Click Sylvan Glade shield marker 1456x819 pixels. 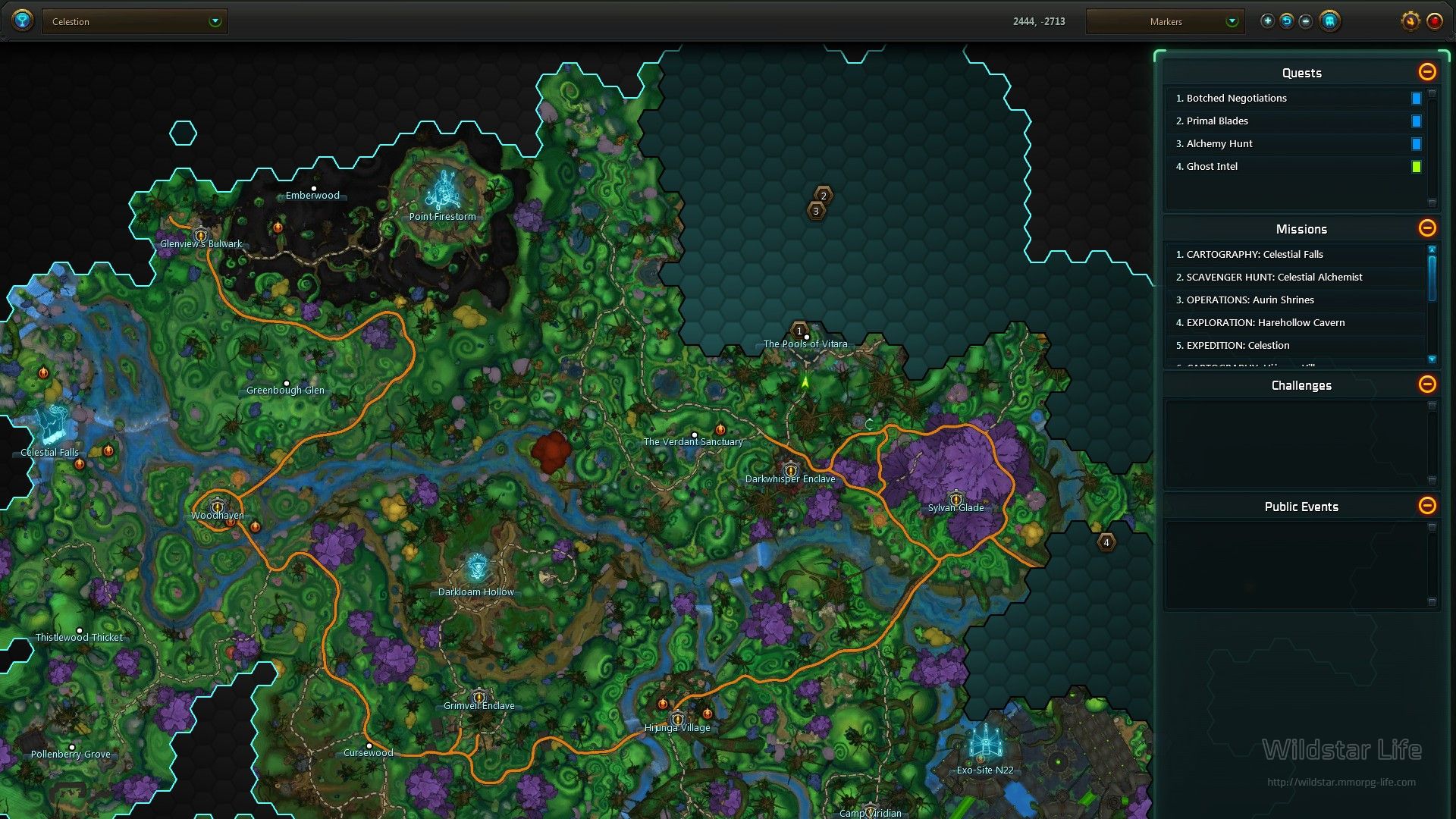(x=955, y=499)
